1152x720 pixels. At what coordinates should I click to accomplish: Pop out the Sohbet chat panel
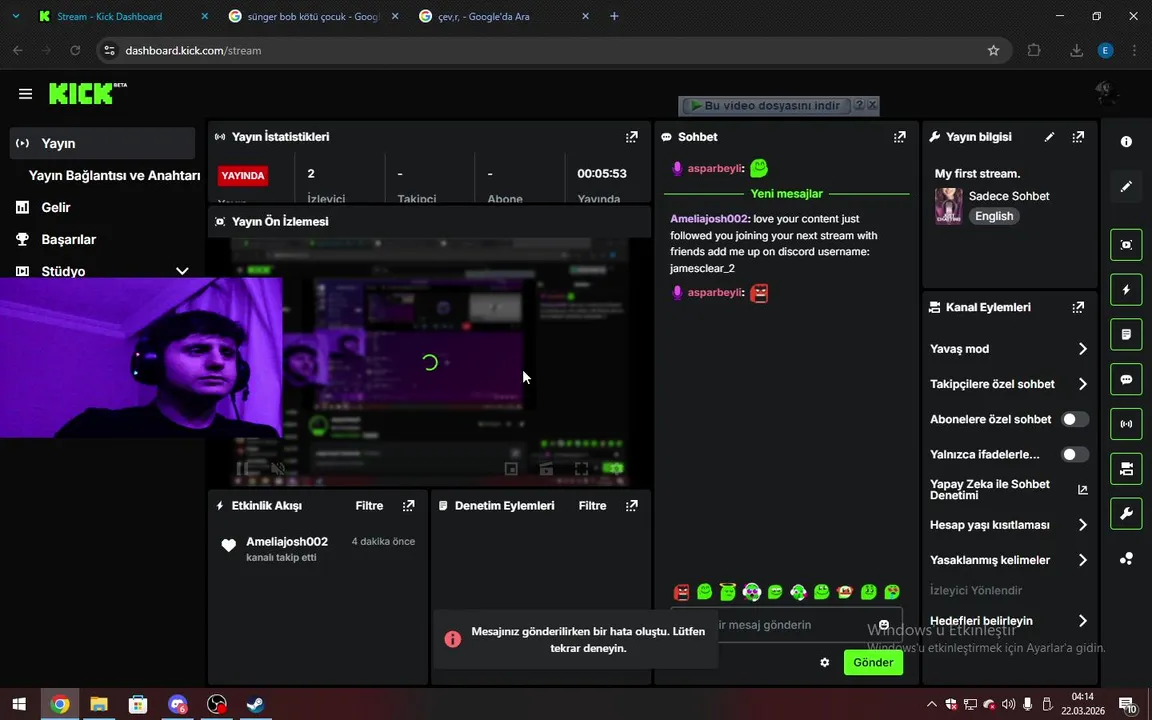point(899,137)
